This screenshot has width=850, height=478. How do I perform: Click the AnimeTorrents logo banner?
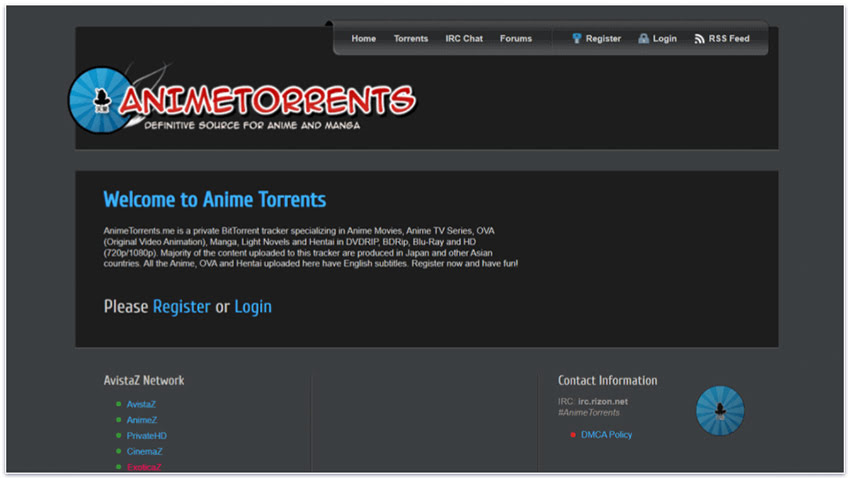(x=242, y=100)
